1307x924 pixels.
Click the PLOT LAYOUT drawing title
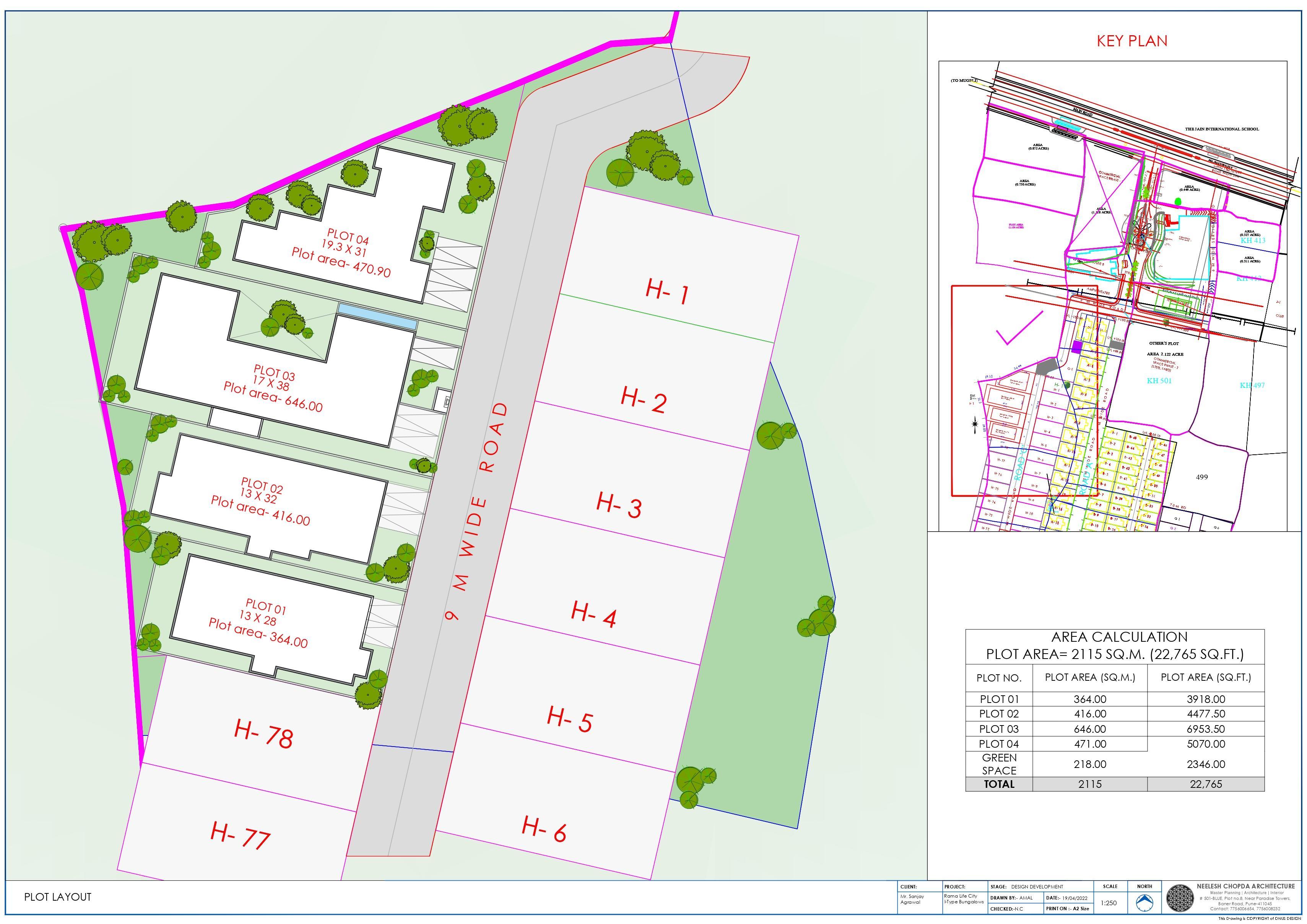57,897
